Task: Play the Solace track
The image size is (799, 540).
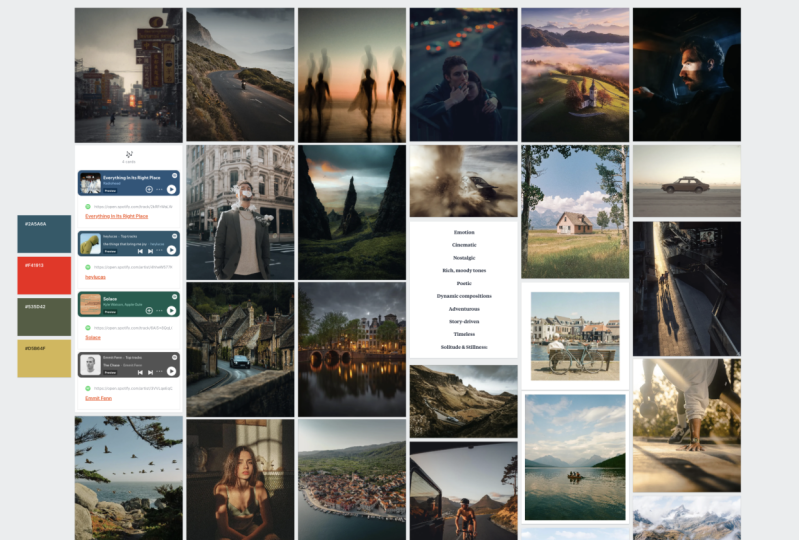Action: (171, 310)
